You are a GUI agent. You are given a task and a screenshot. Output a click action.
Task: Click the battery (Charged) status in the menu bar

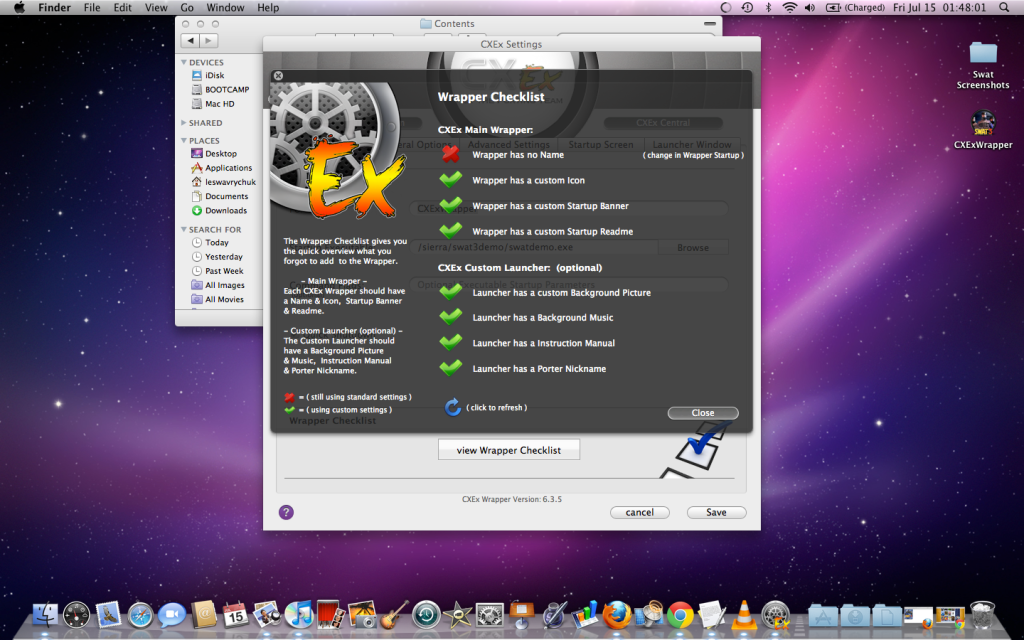pyautogui.click(x=855, y=8)
